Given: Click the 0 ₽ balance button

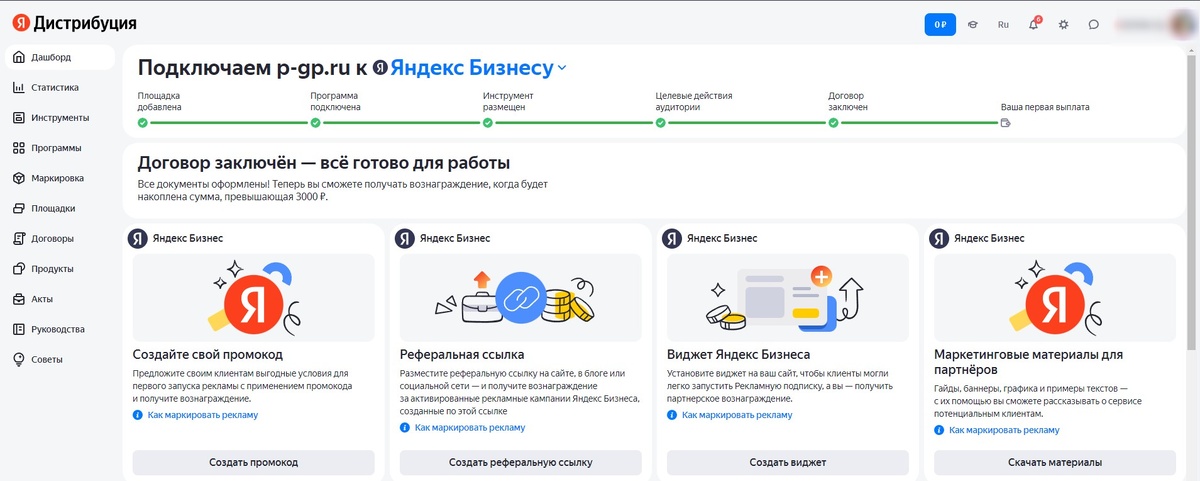Looking at the screenshot, I should 940,24.
